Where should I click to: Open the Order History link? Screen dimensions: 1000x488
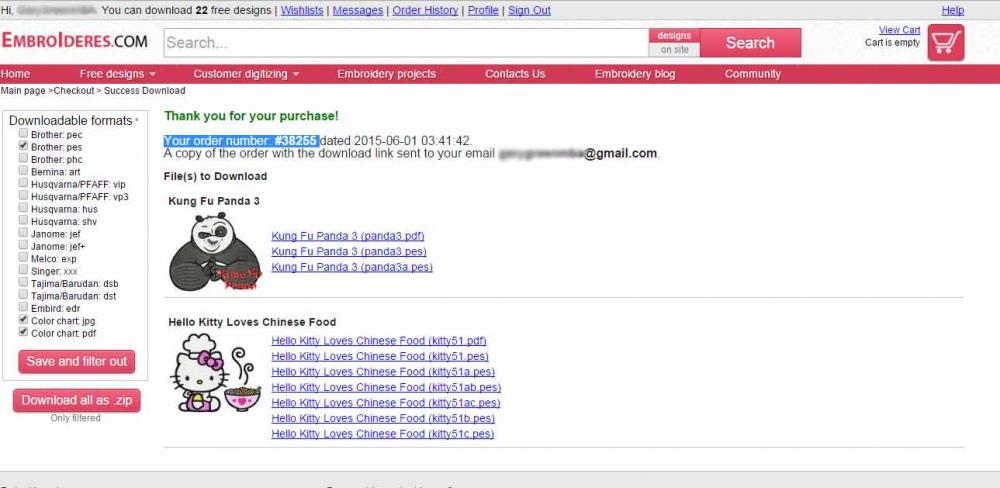(425, 10)
